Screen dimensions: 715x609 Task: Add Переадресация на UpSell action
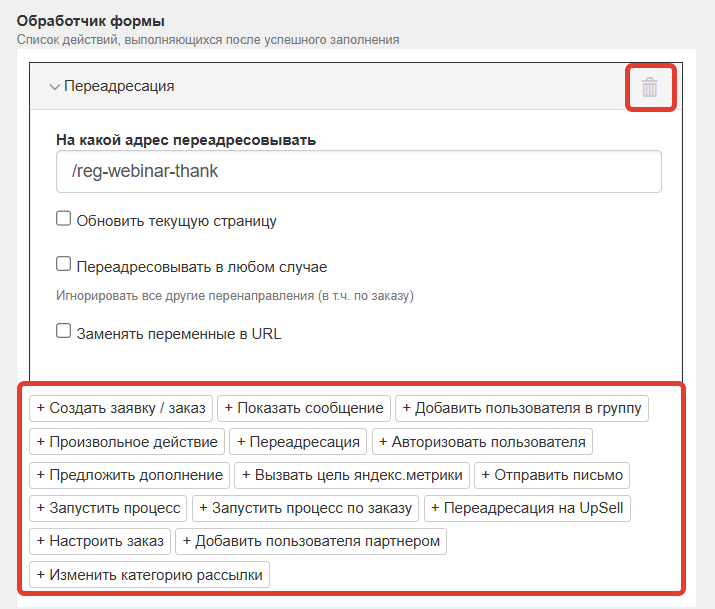(527, 508)
